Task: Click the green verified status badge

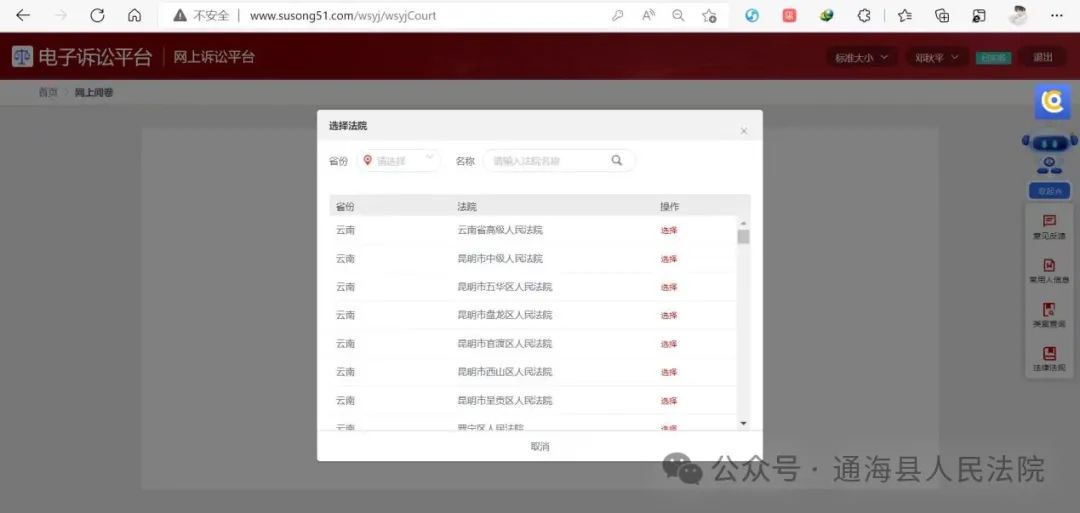Action: [993, 59]
